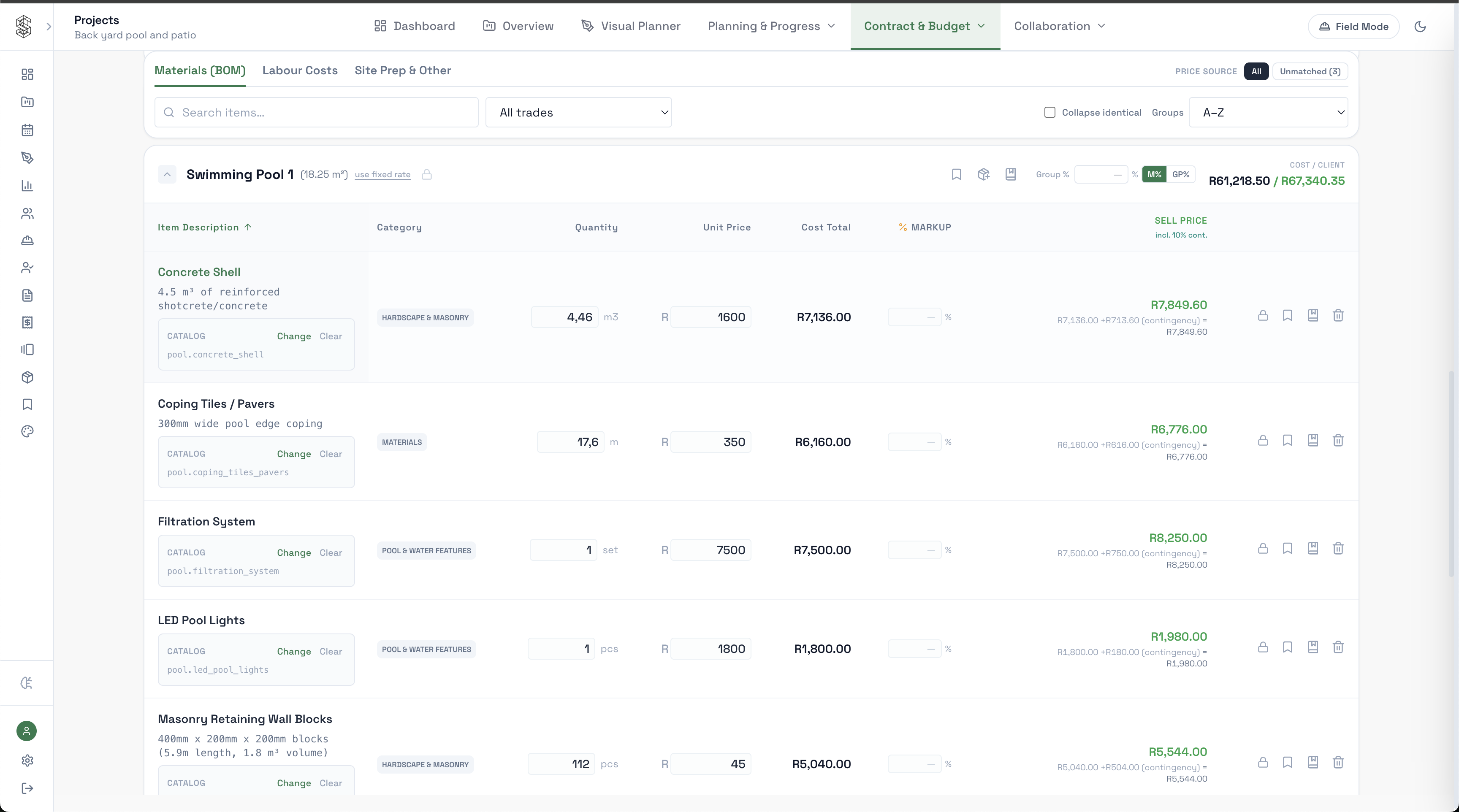
Task: Click the Coping Tiles unit price field
Action: point(711,442)
